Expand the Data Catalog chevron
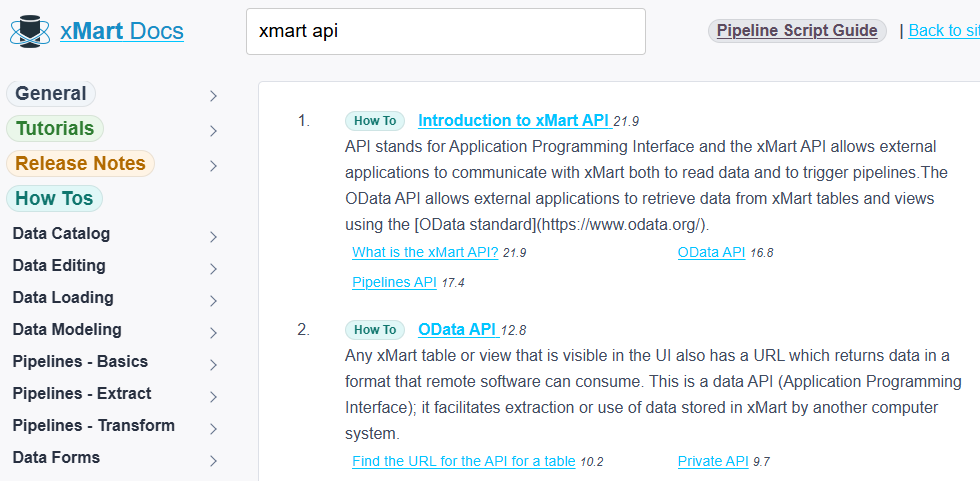980x481 pixels. click(214, 237)
